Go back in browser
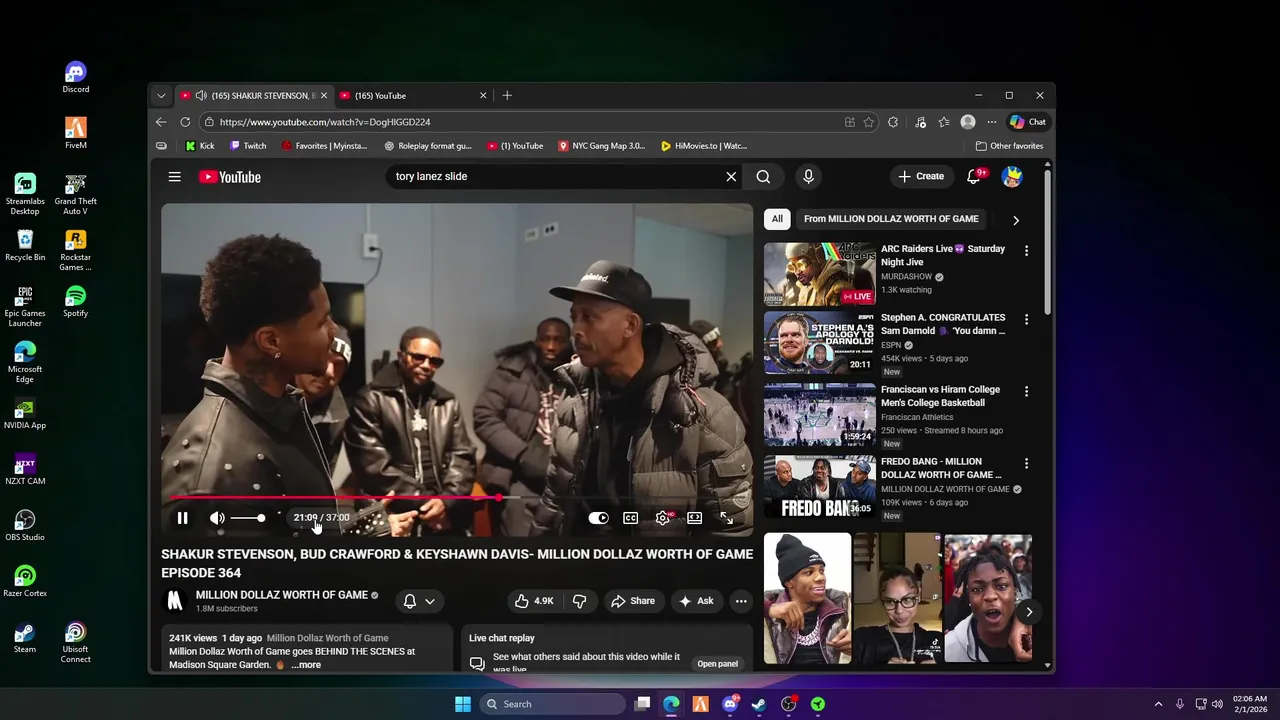 point(161,122)
